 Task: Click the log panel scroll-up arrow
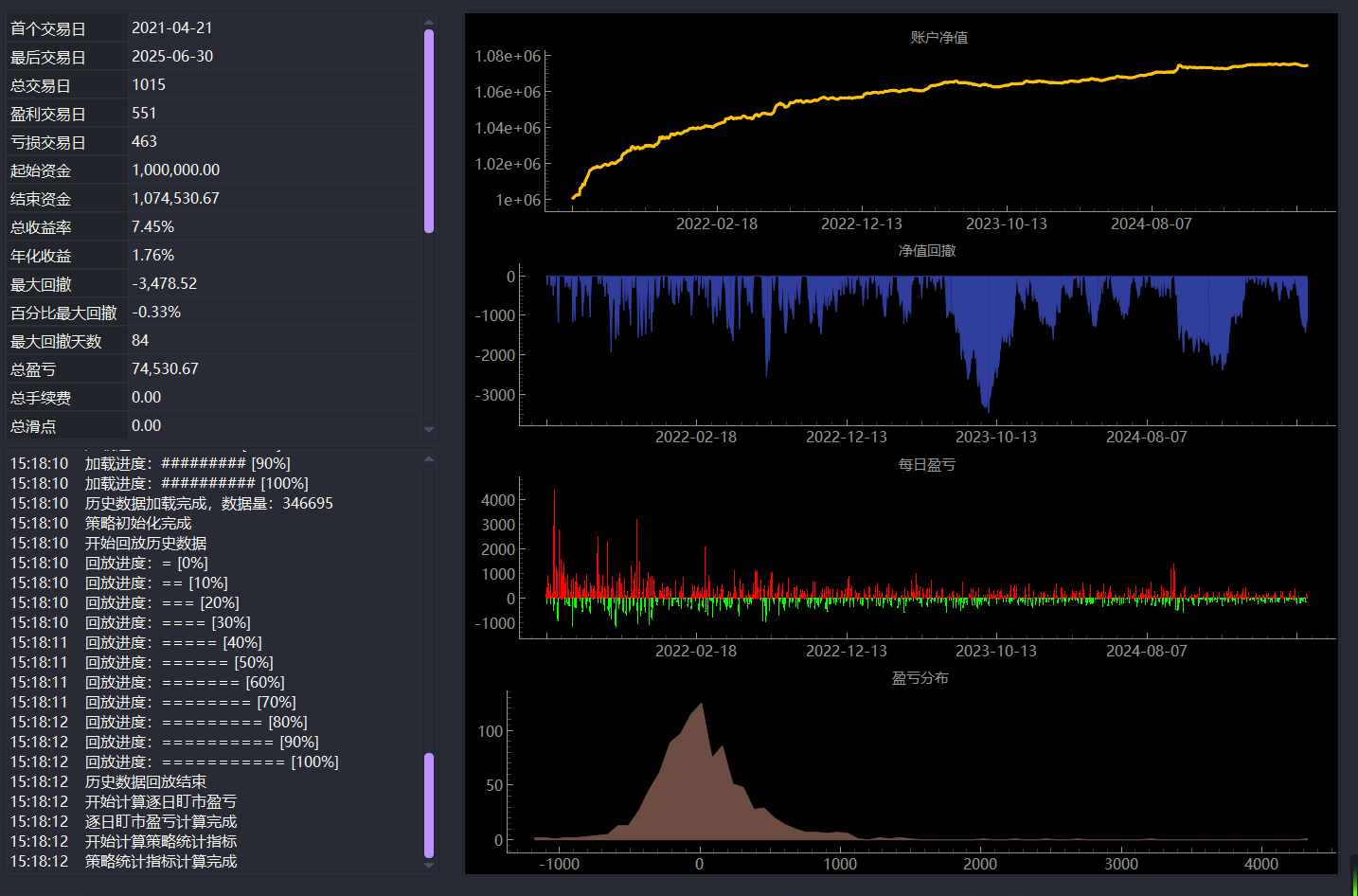(429, 459)
